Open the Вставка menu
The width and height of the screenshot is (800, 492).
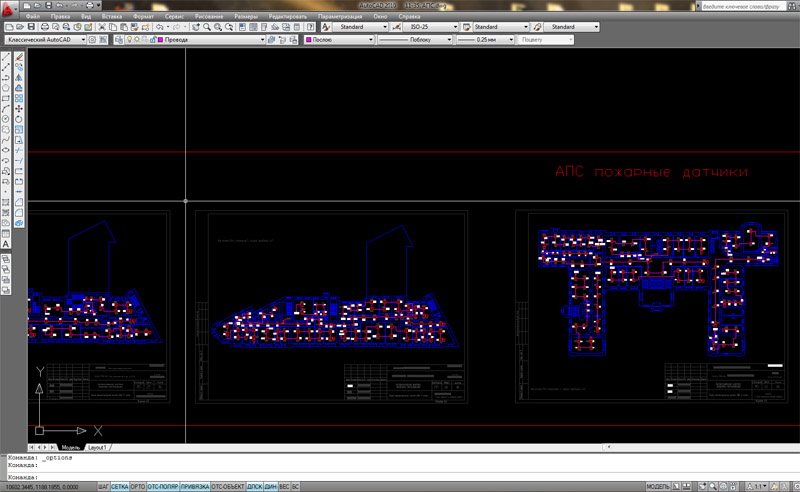pyautogui.click(x=112, y=16)
